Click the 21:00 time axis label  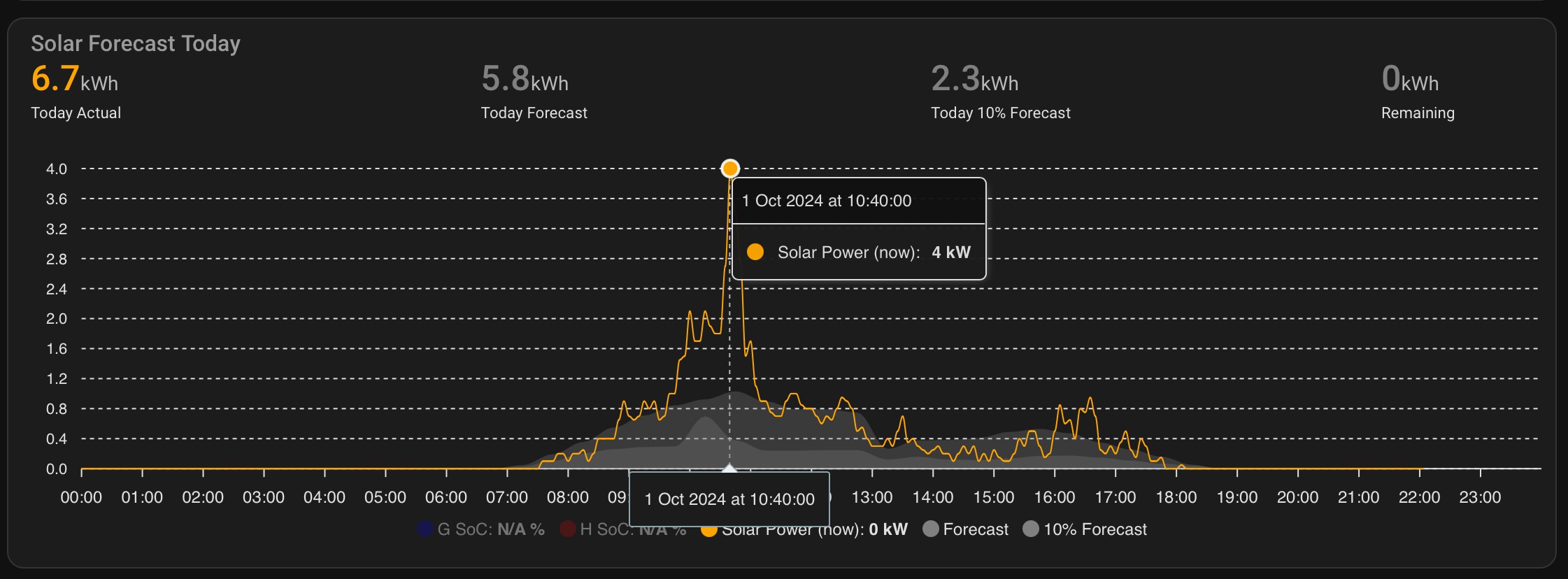tap(1359, 497)
